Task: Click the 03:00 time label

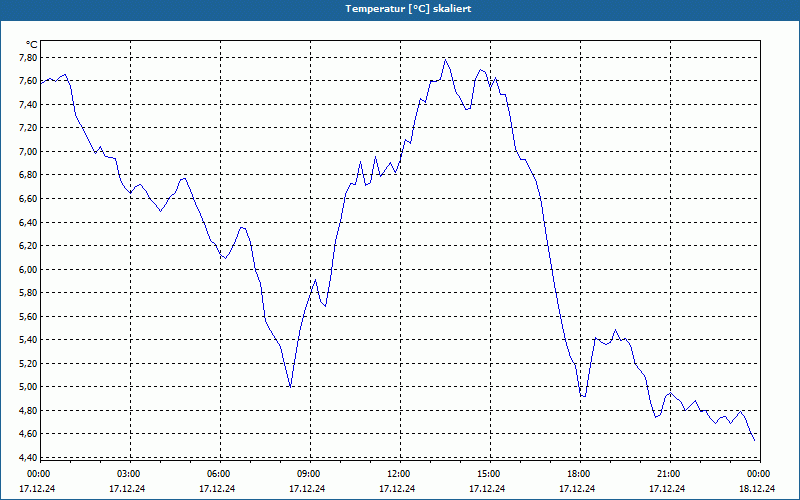Action: pyautogui.click(x=129, y=474)
